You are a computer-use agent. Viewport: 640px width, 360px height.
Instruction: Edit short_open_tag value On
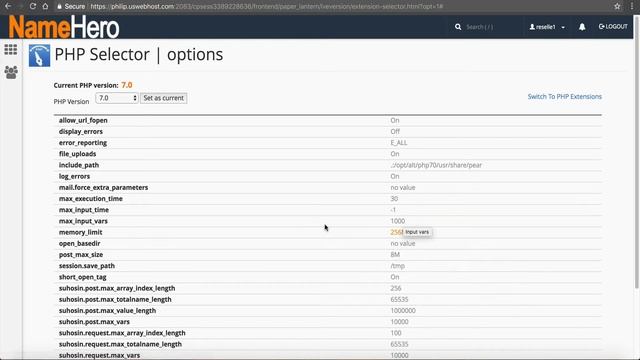coord(395,277)
